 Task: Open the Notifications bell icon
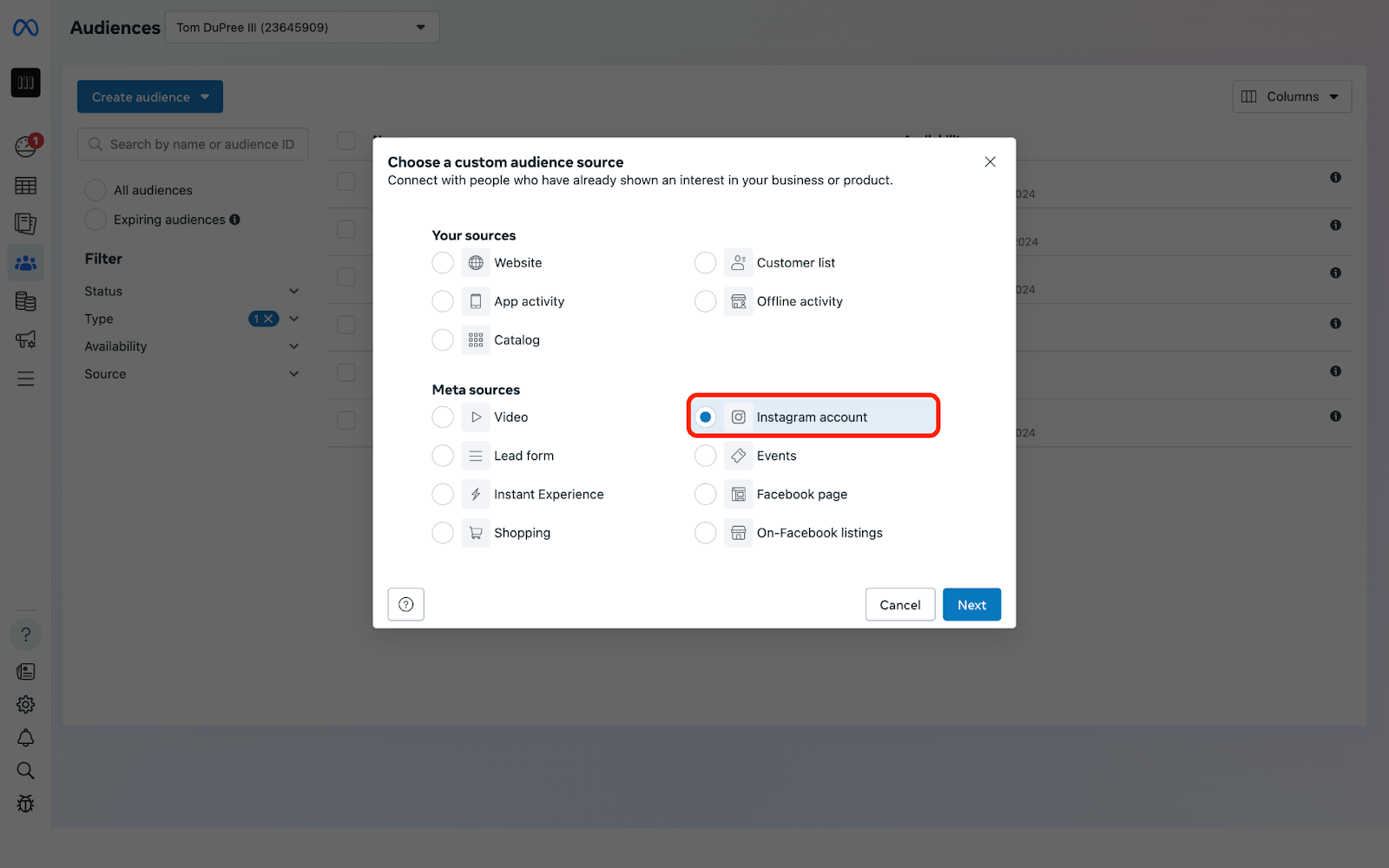tap(25, 738)
